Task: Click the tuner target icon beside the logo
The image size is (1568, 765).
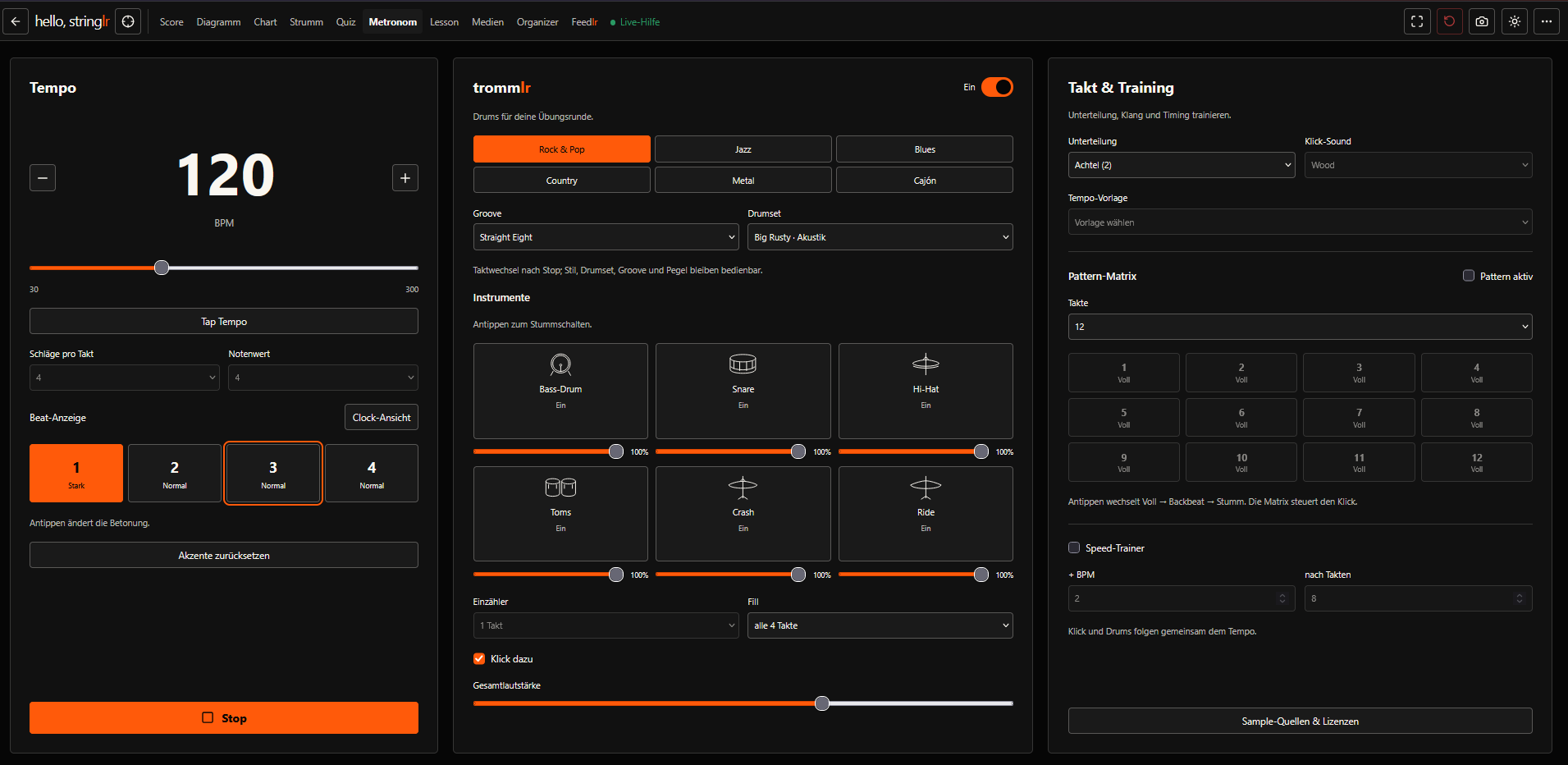Action: (128, 21)
